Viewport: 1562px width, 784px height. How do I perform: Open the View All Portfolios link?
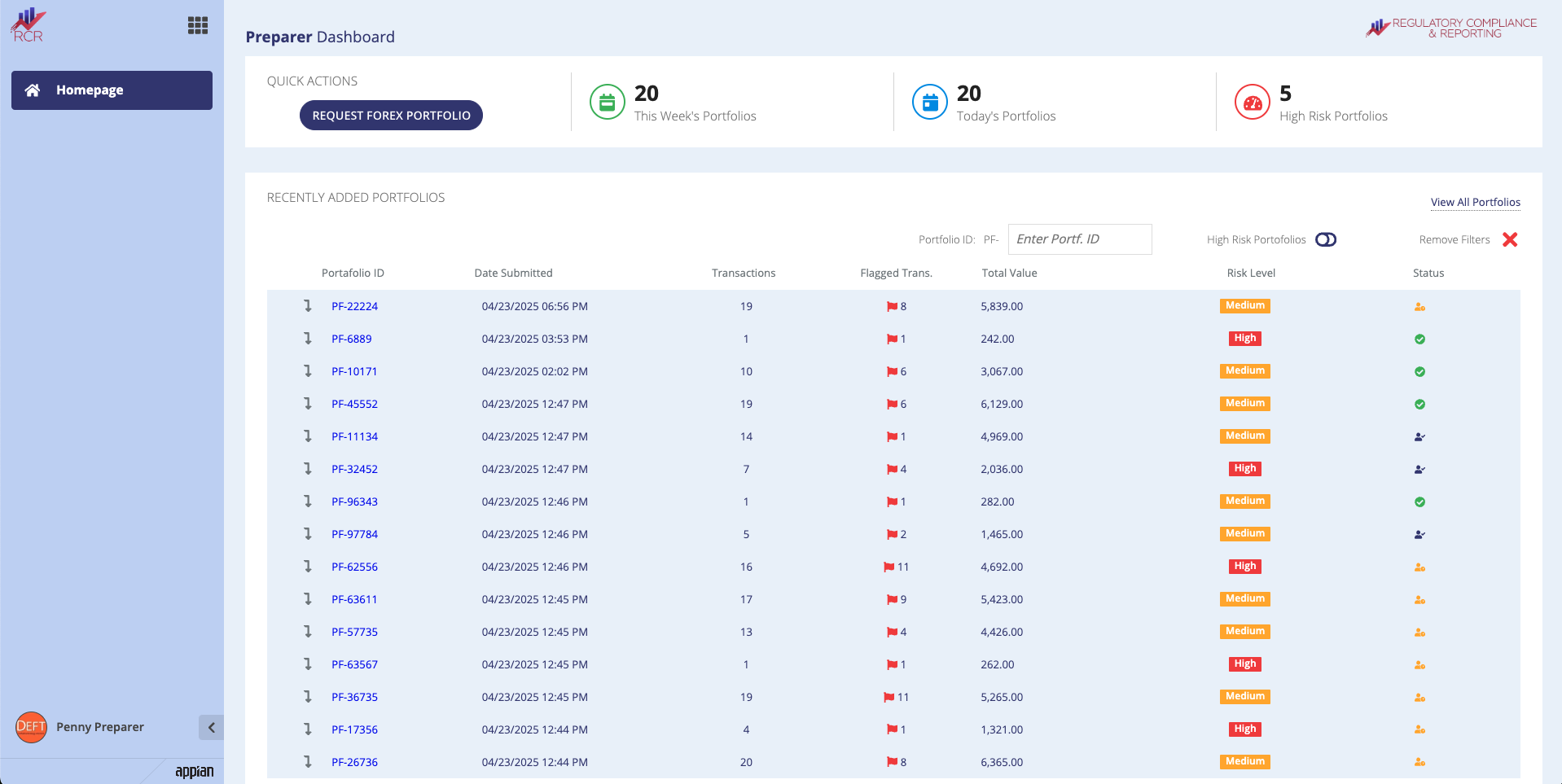1475,203
